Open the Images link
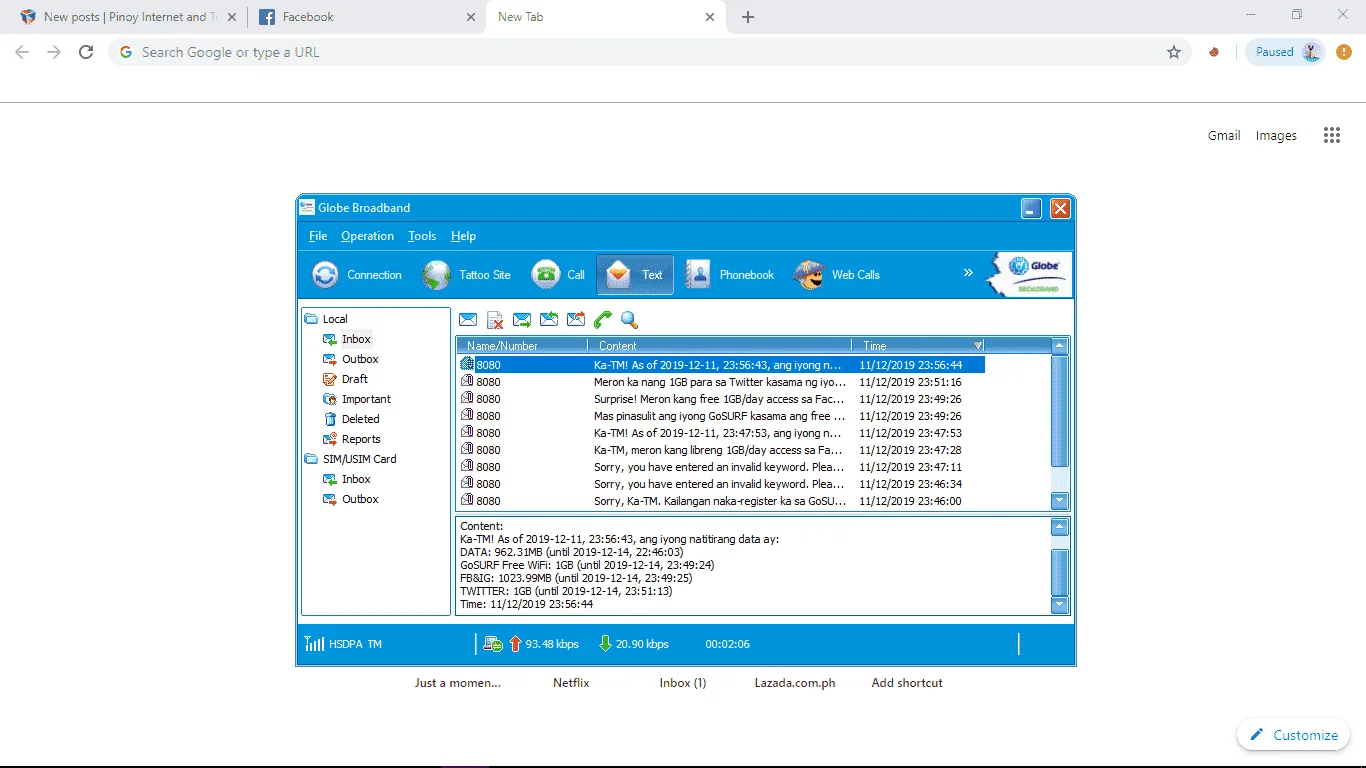 coord(1276,136)
